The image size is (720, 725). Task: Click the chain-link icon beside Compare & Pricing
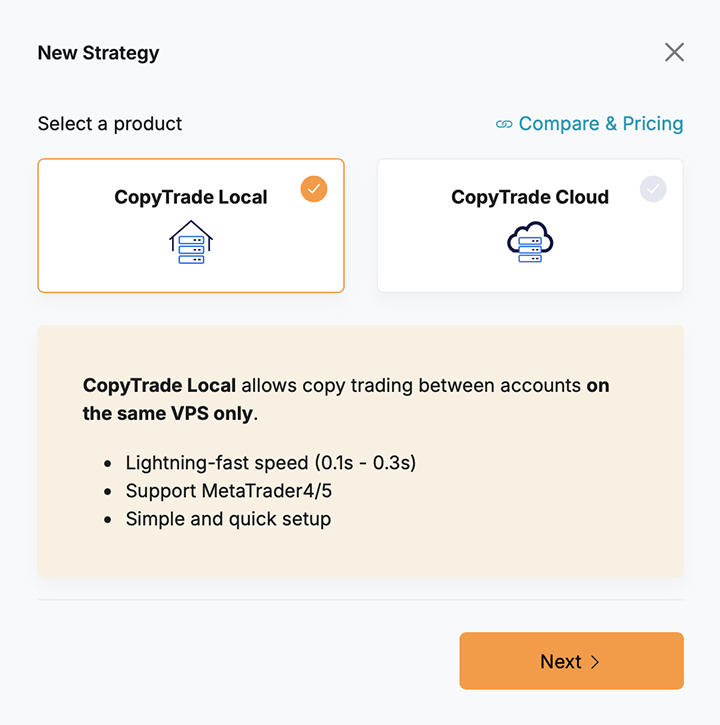[504, 124]
